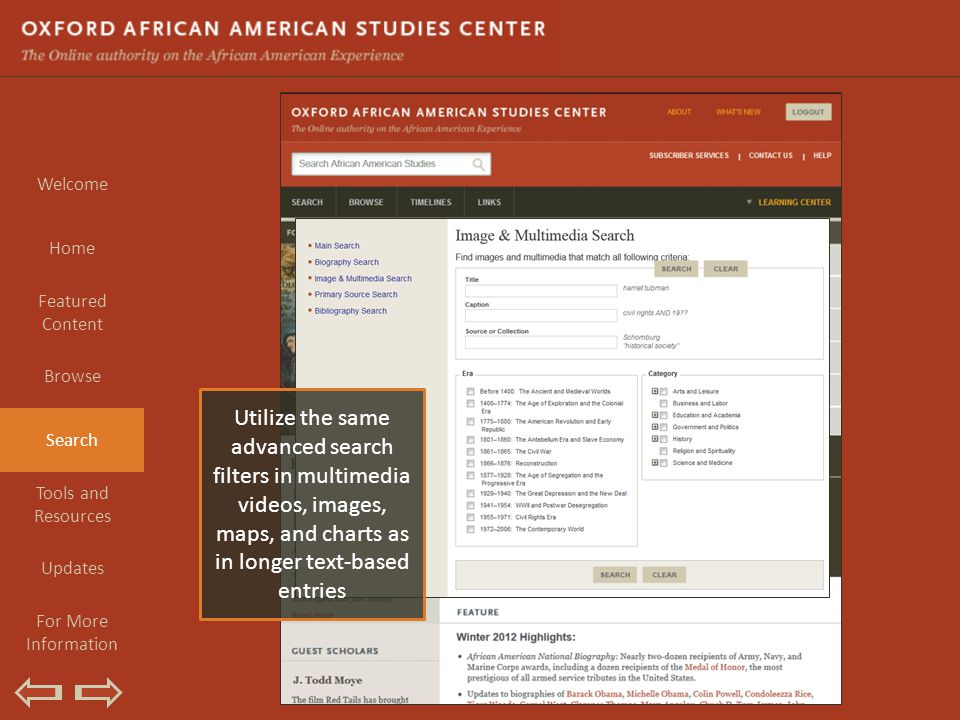Screen dimensions: 960x720
Task: Click the SEARCH tab in site navbar
Action: point(307,202)
